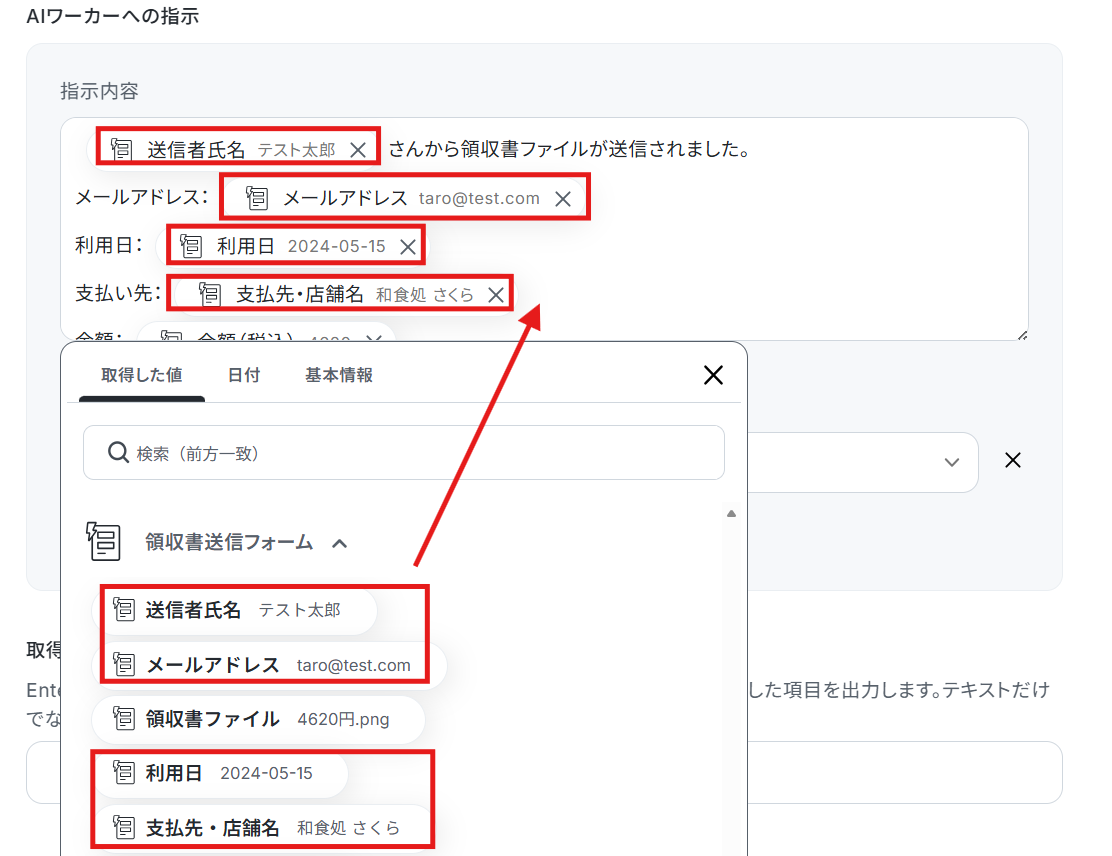Remove the メールアドレス chip from instructions
This screenshot has width=1112, height=856.
pyautogui.click(x=563, y=199)
